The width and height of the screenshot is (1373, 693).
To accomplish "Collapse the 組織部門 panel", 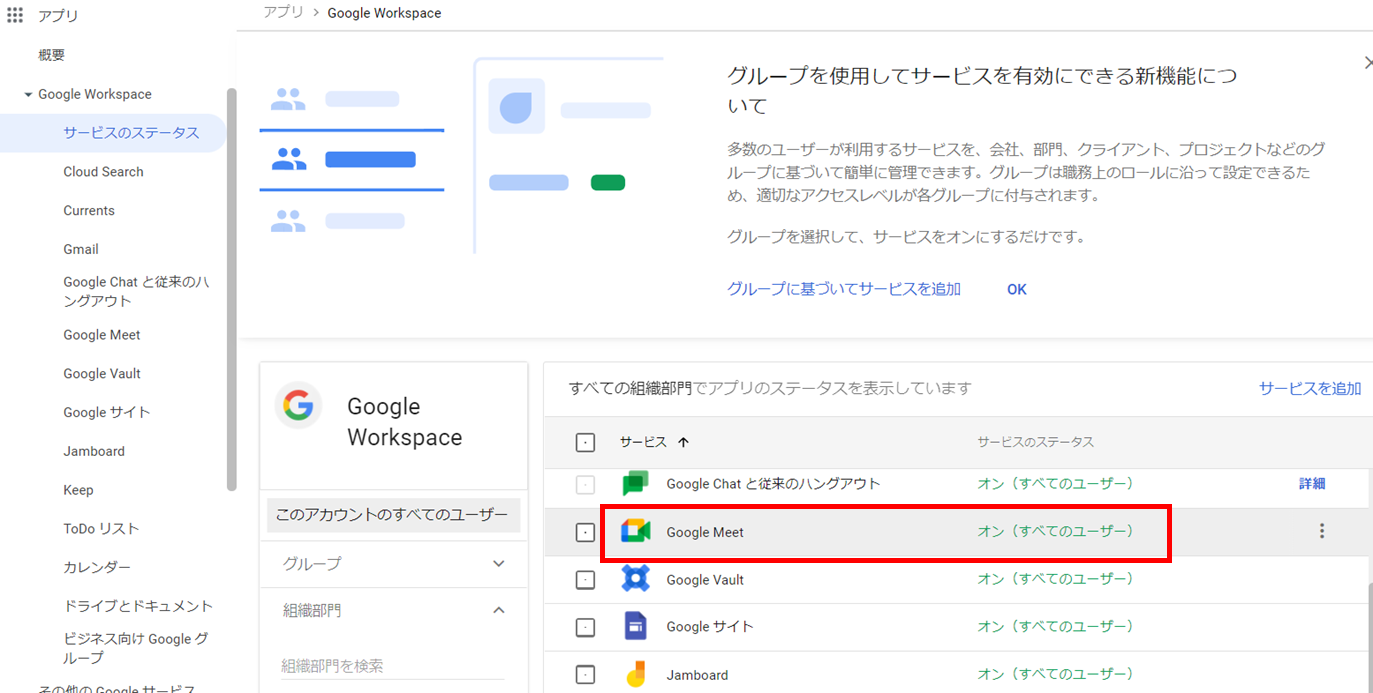I will click(499, 610).
